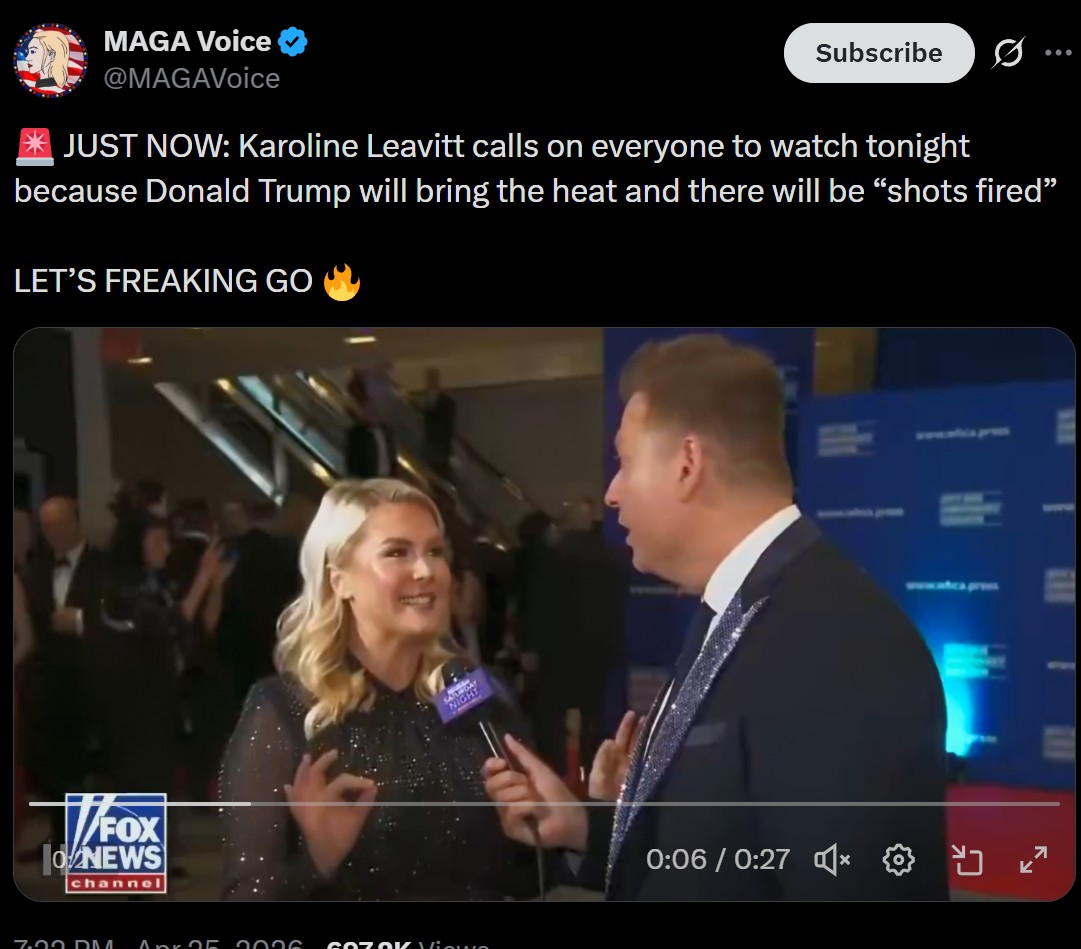1081x949 pixels.
Task: Click the post timestamp Apr 25, 2026
Action: click(219, 943)
